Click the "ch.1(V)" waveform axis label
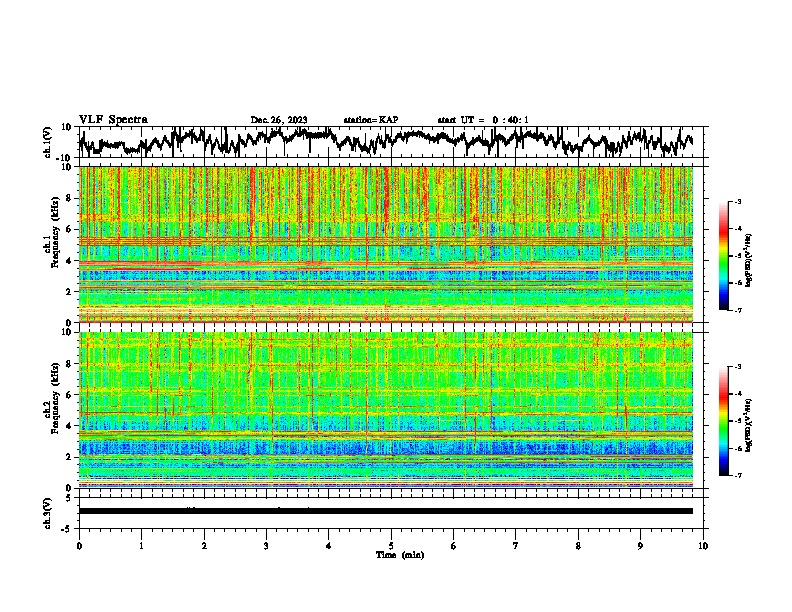The image size is (792, 612). click(x=48, y=143)
